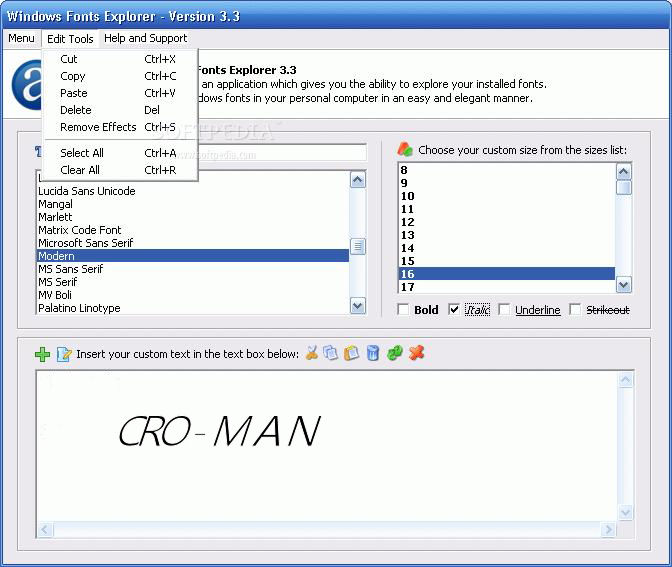Screen dimensions: 672x567
Task: Click text box horizontal scroll left arrow
Action: point(45,530)
